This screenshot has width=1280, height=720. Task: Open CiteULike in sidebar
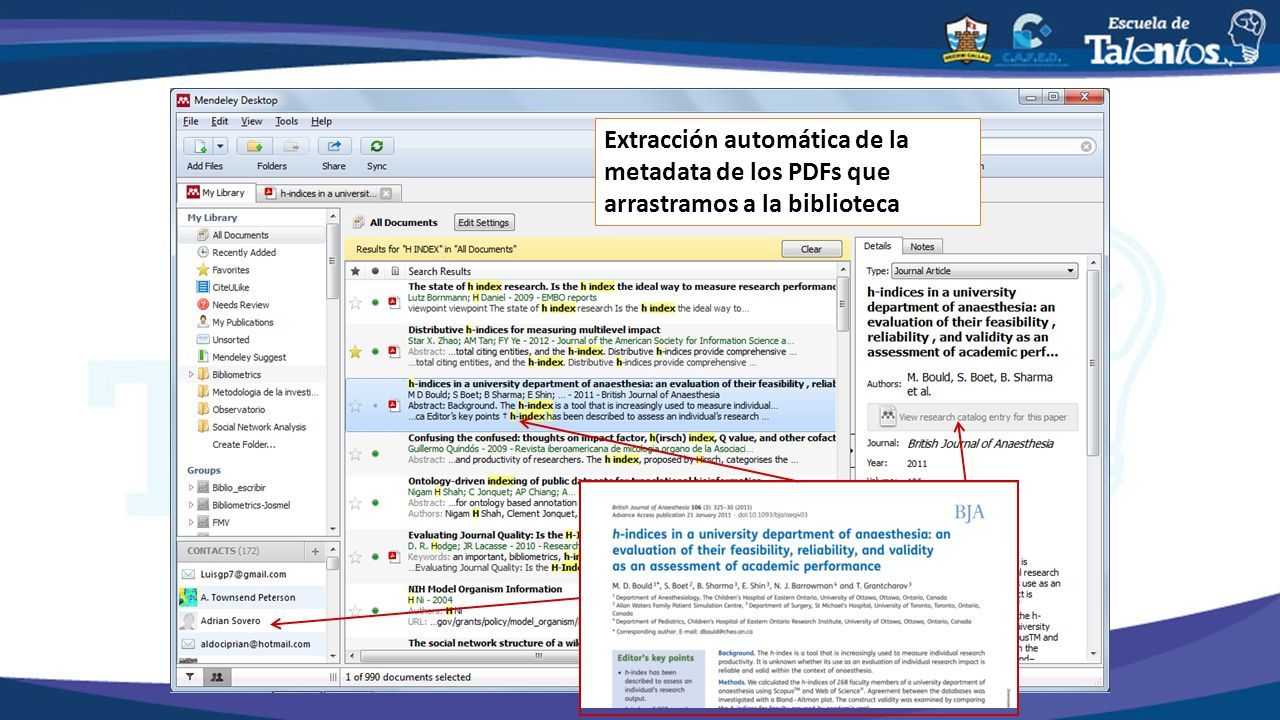click(230, 287)
